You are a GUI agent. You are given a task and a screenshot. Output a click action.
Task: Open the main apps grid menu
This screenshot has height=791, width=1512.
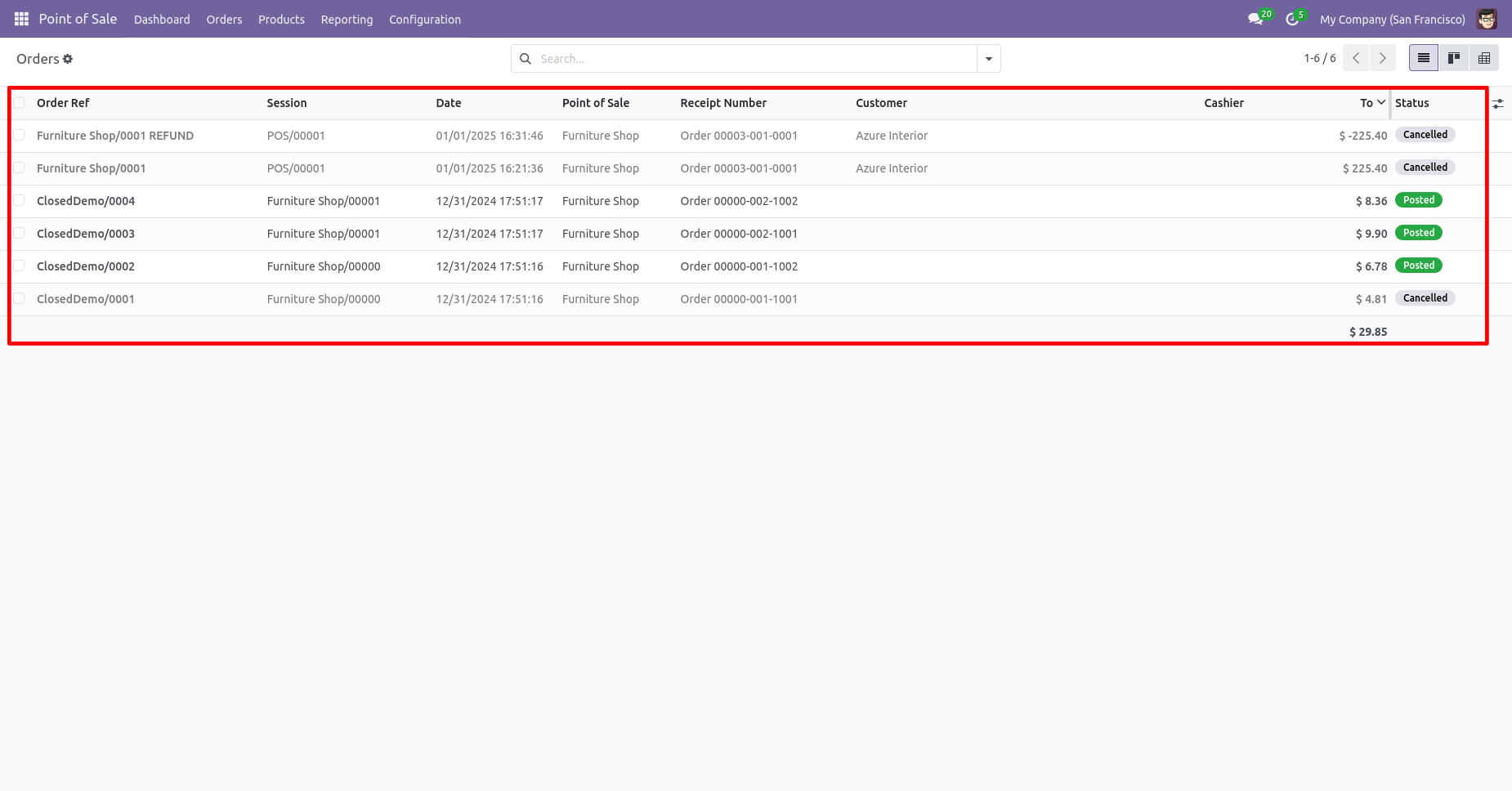click(x=21, y=19)
